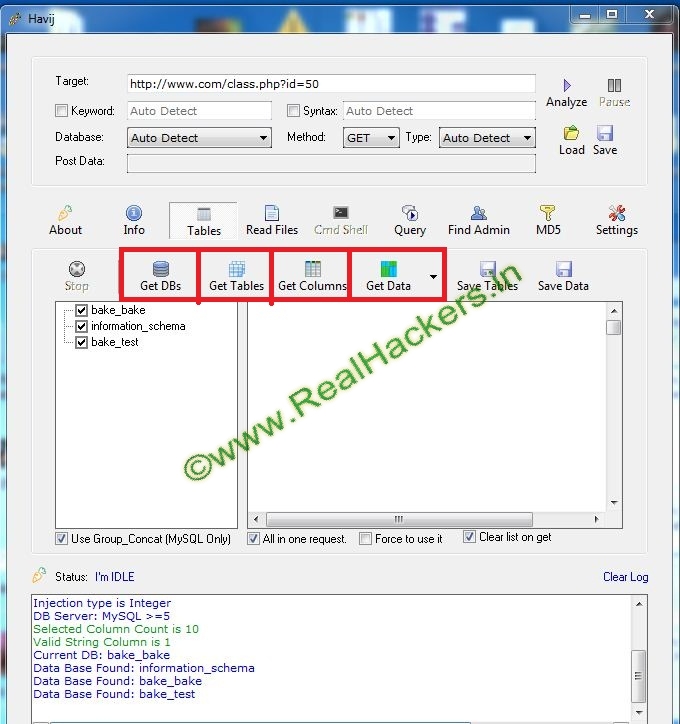
Task: Click log line Current DB: bake_bake
Action: (x=102, y=654)
